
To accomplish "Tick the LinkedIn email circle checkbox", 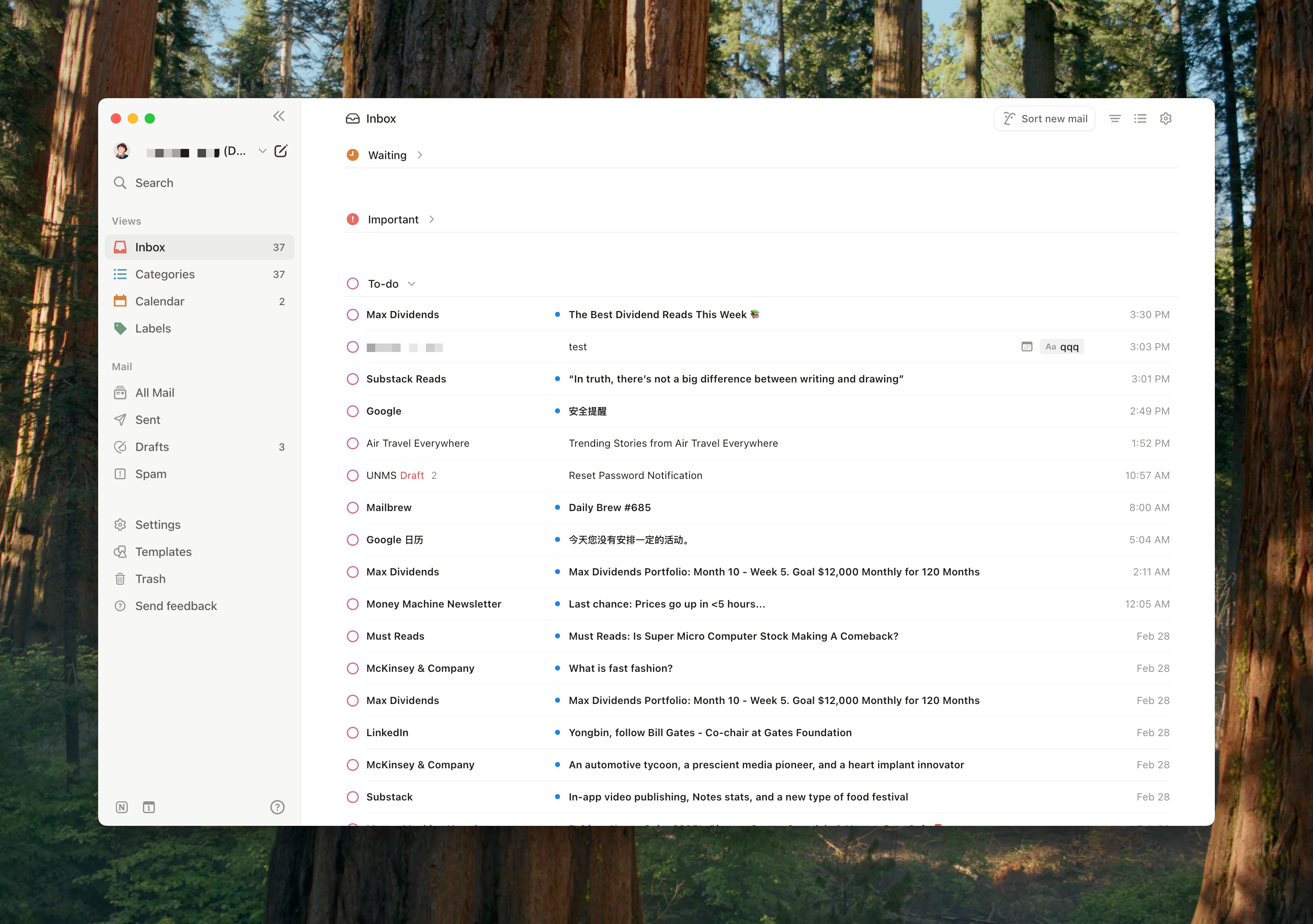I will point(353,732).
